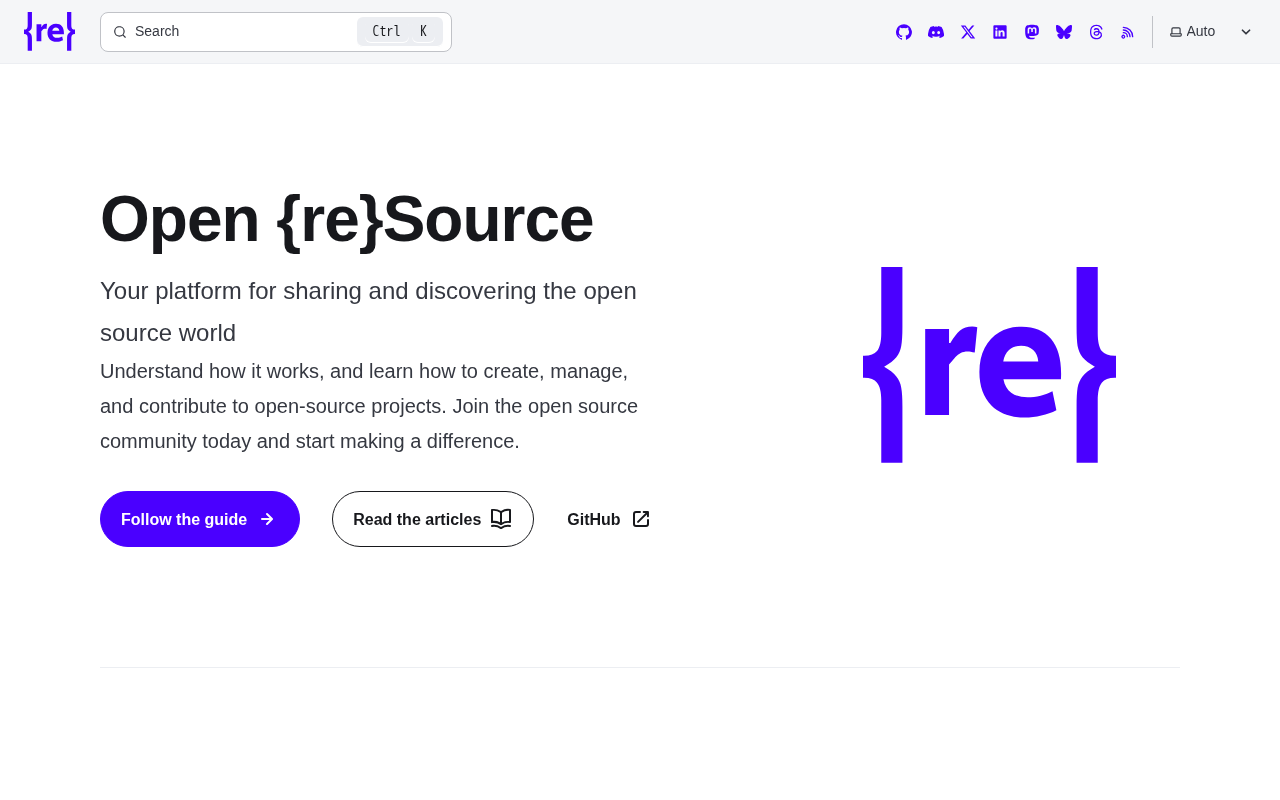Click the large purple {re} hero image

(x=990, y=365)
